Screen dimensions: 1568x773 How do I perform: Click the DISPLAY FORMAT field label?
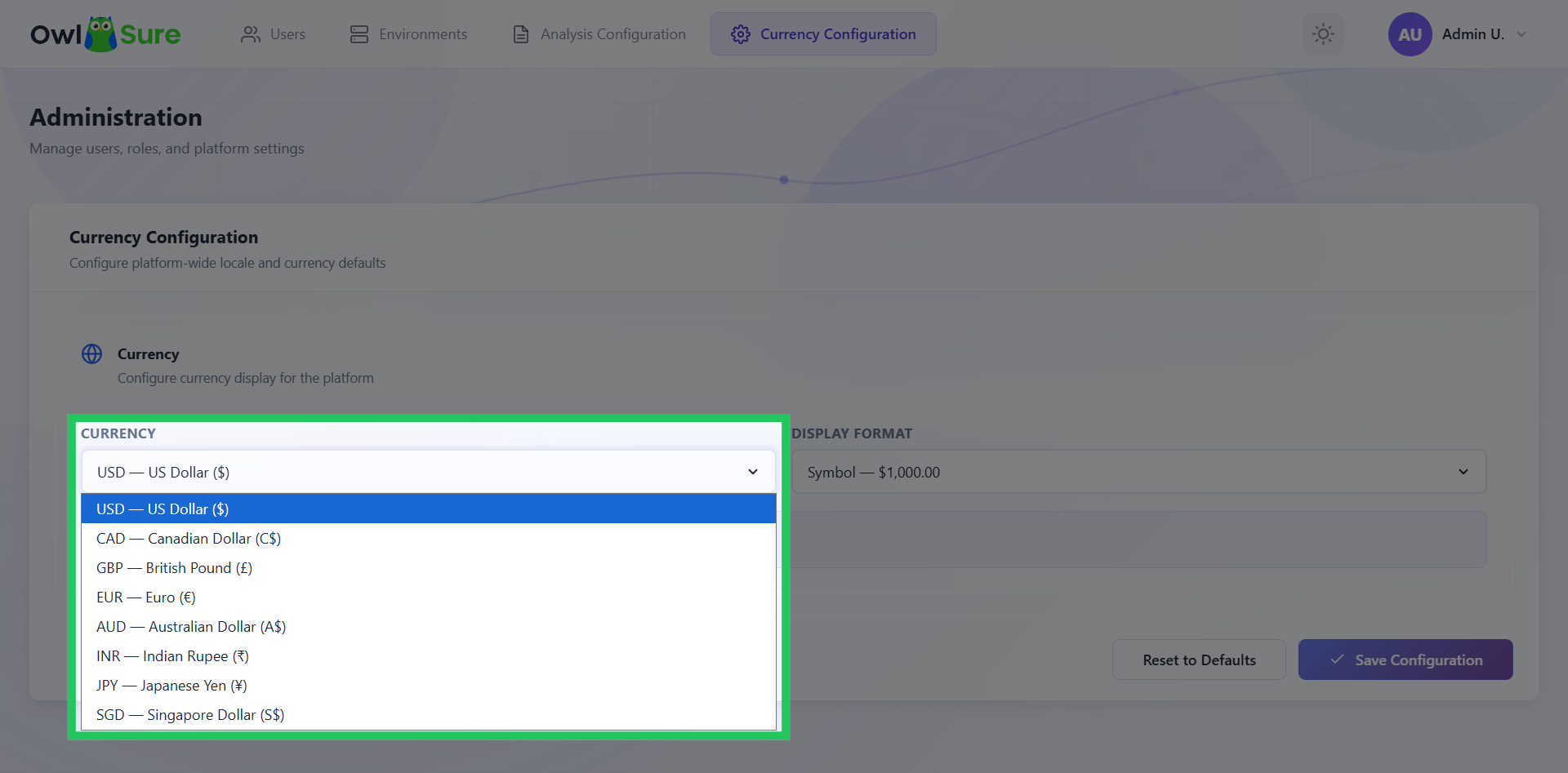[852, 433]
